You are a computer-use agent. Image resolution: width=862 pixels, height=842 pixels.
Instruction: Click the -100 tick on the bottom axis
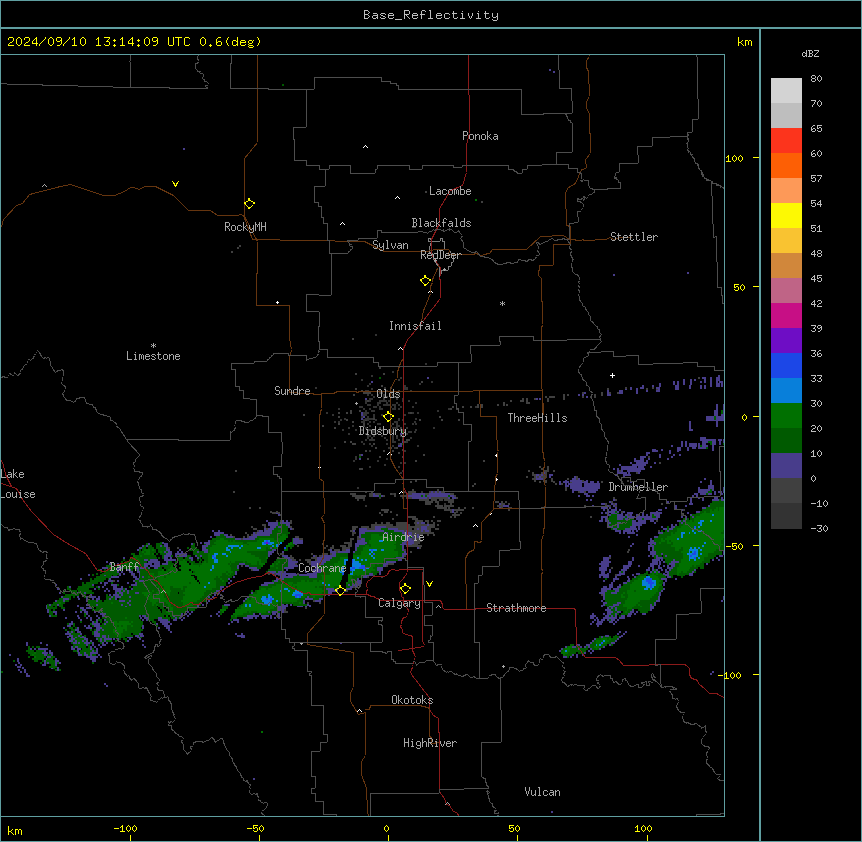[125, 828]
